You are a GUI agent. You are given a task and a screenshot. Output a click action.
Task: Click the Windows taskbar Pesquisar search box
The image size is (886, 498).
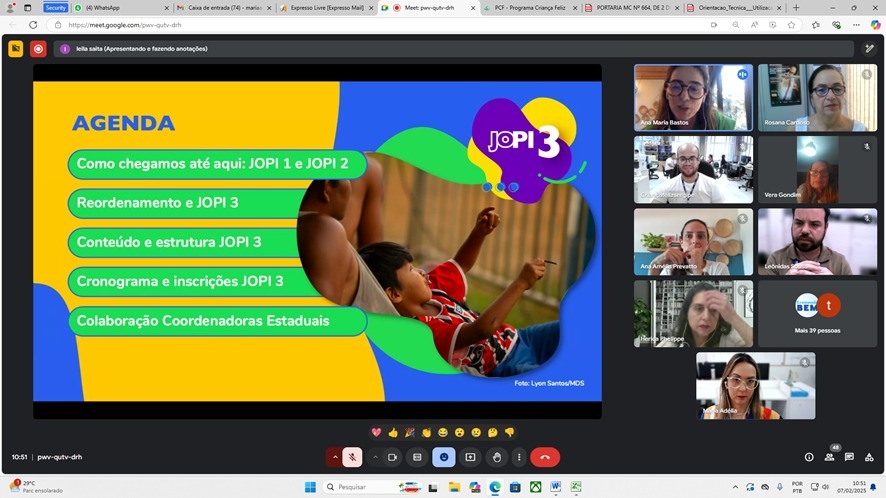point(358,487)
